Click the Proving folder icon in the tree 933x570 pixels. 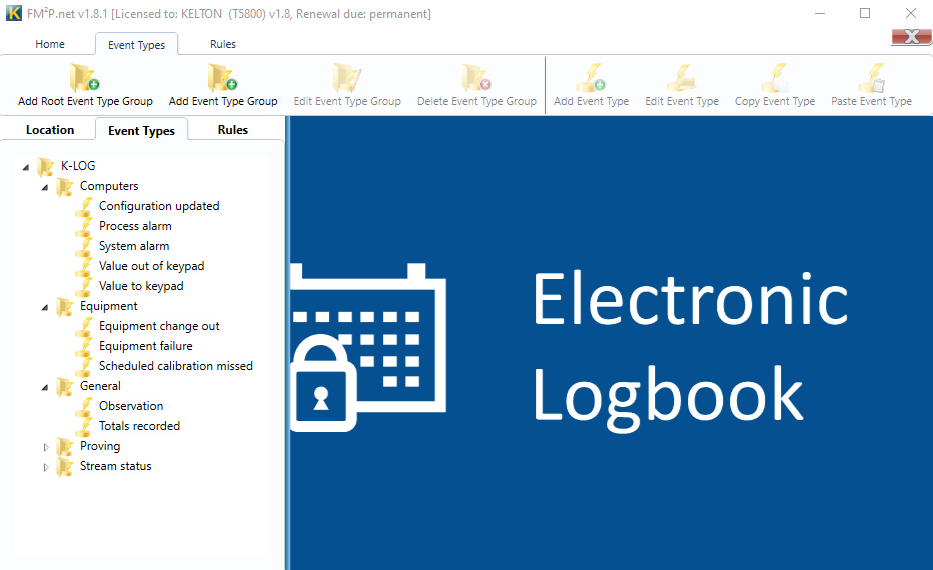pos(65,447)
